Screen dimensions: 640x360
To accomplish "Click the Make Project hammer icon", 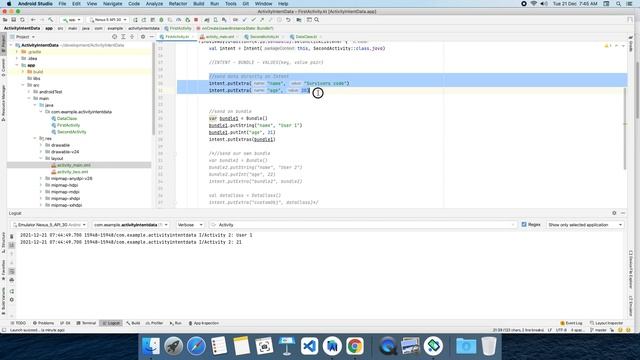I will point(51,20).
